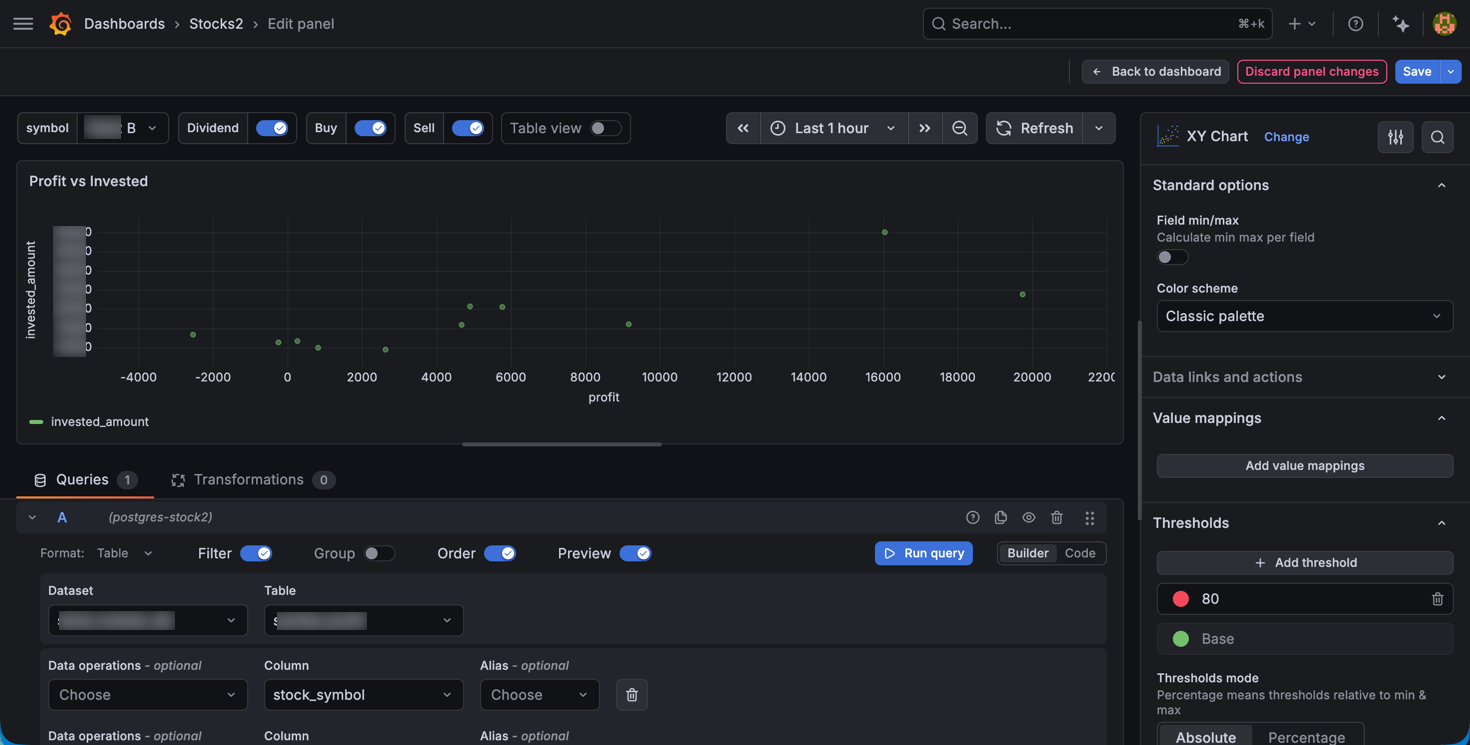Click Add value mappings button
The height and width of the screenshot is (745, 1470).
[x=1305, y=466]
